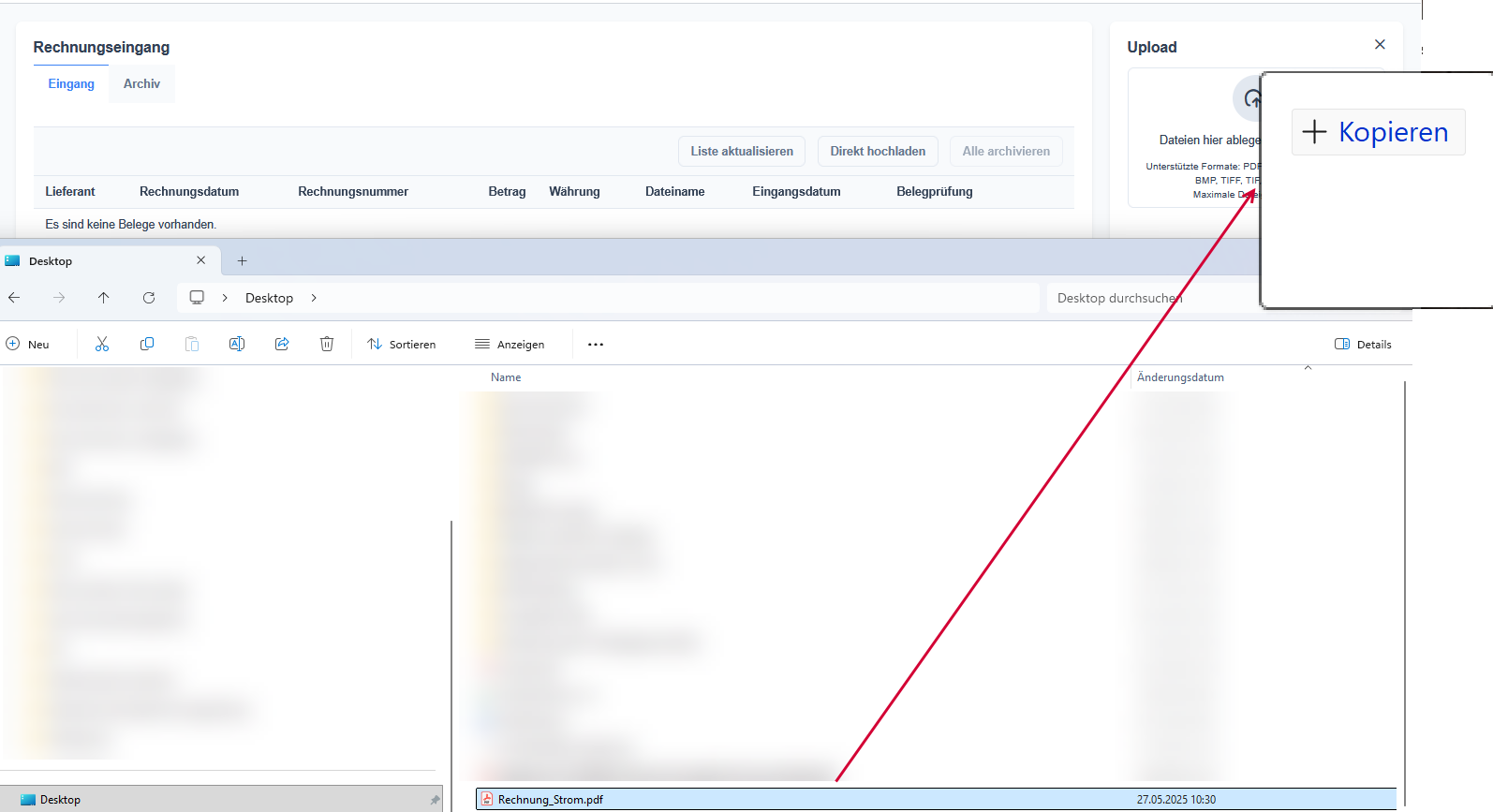Switch to the Archiv tab
The height and width of the screenshot is (812, 1493).
(141, 84)
